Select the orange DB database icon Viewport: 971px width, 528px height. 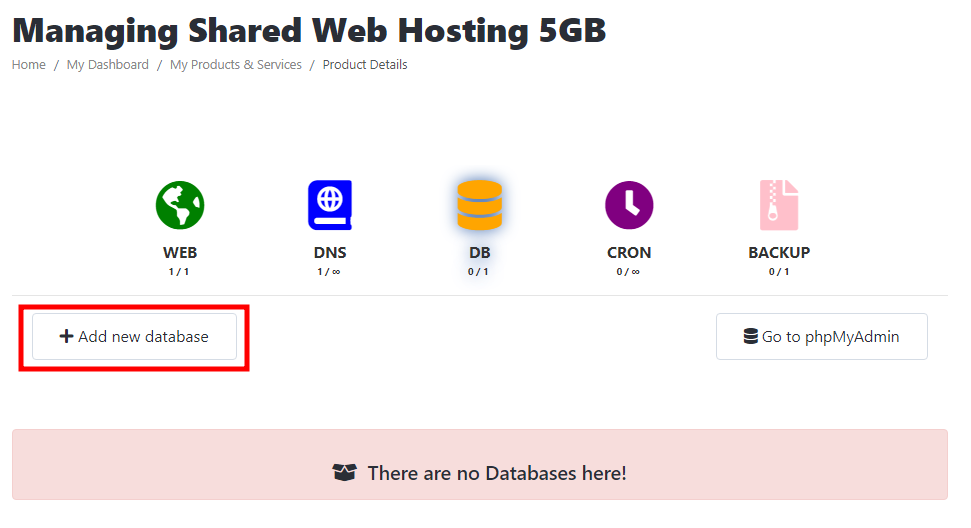point(479,205)
